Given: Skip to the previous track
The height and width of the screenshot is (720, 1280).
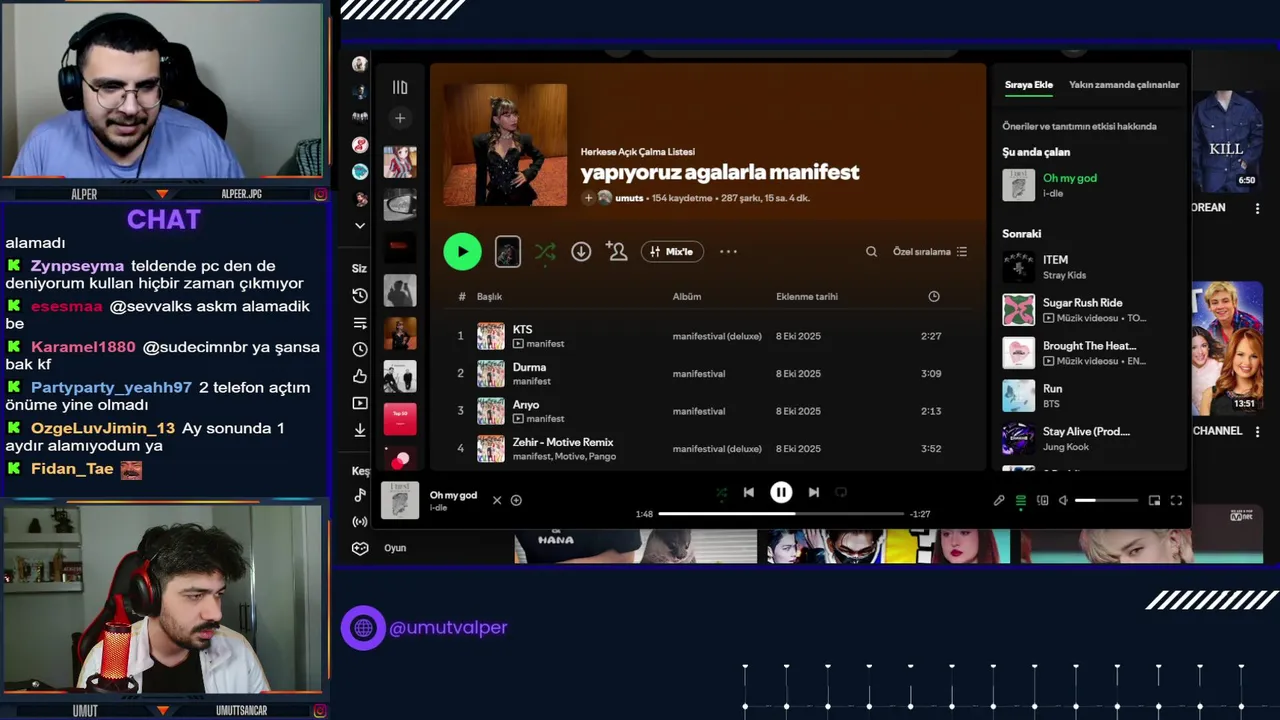Looking at the screenshot, I should tap(749, 492).
